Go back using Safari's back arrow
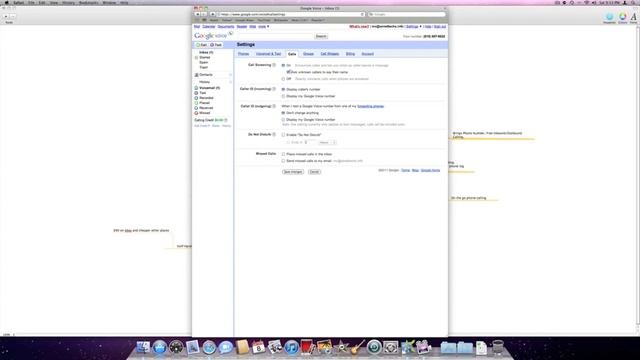This screenshot has height=360, width=640. (x=198, y=14)
